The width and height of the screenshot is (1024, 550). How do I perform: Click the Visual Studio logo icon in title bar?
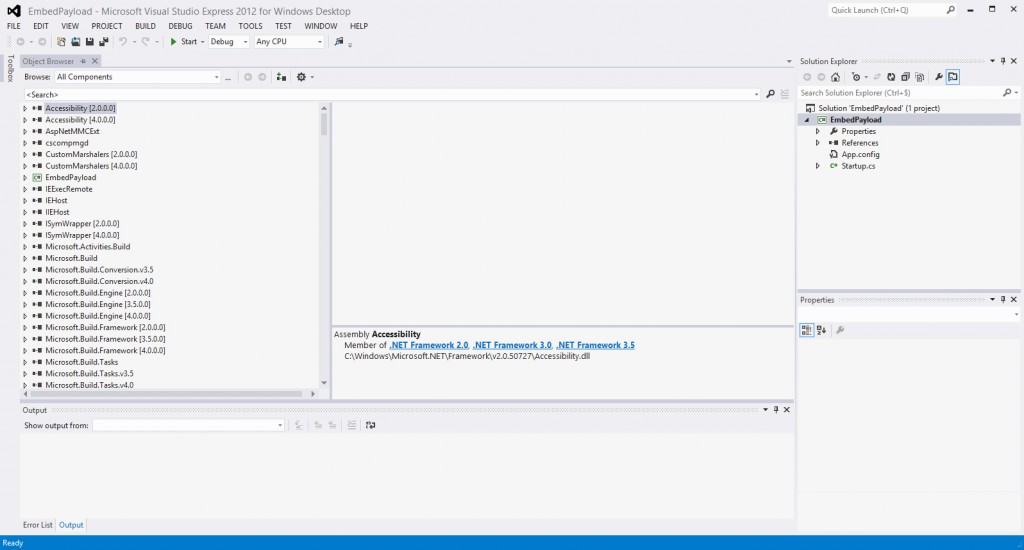[14, 11]
